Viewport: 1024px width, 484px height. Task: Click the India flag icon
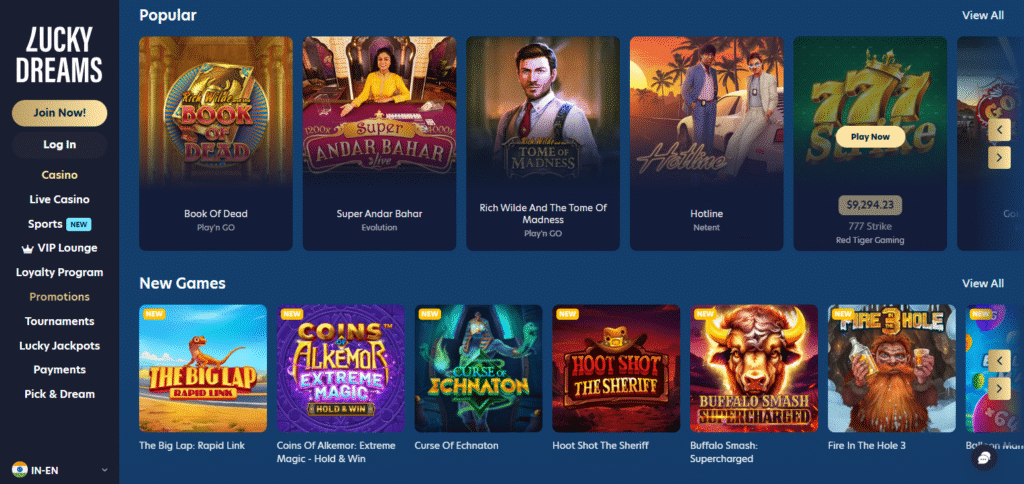(20, 470)
